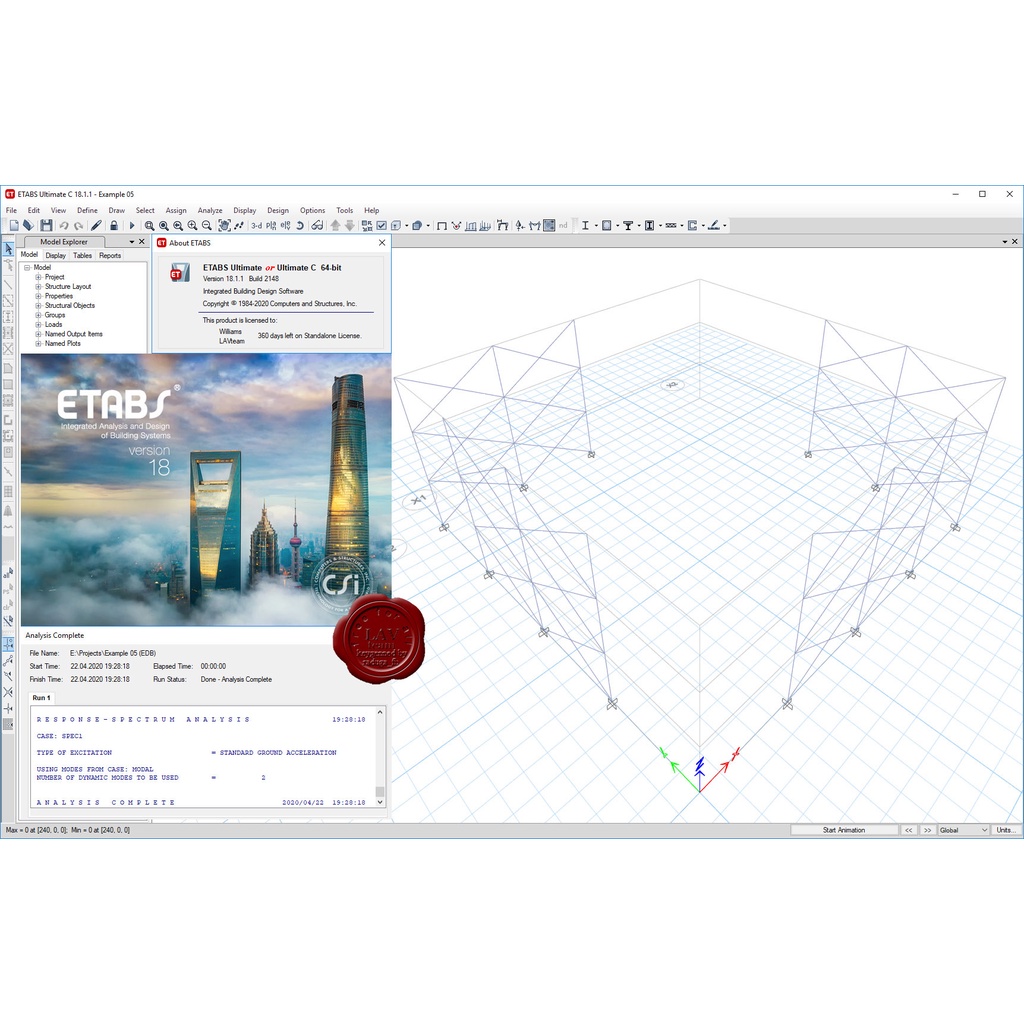Screen dimensions: 1024x1024
Task: Click the Undo arrow icon
Action: 64,226
